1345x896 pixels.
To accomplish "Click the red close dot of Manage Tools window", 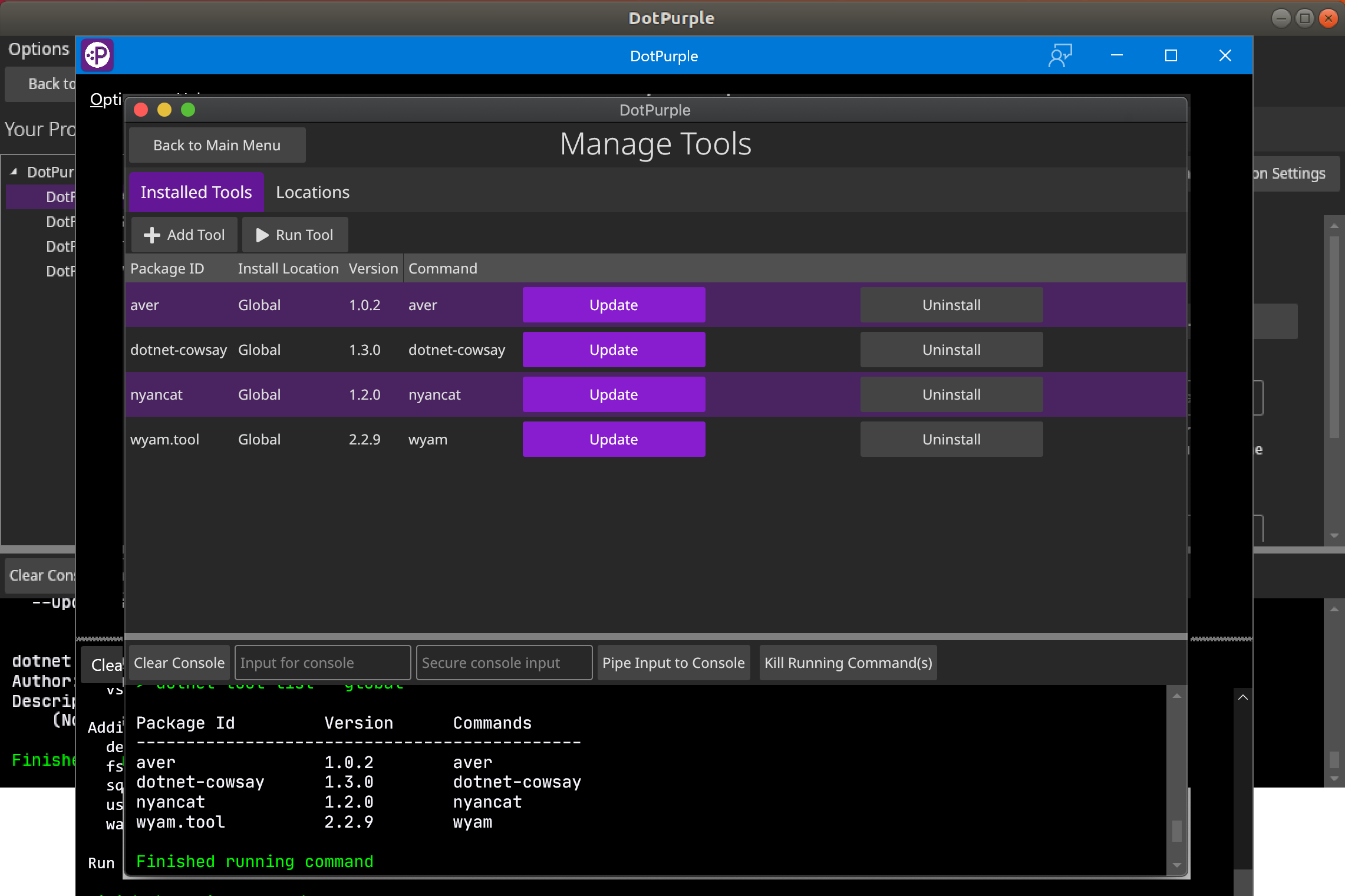I will coord(141,110).
